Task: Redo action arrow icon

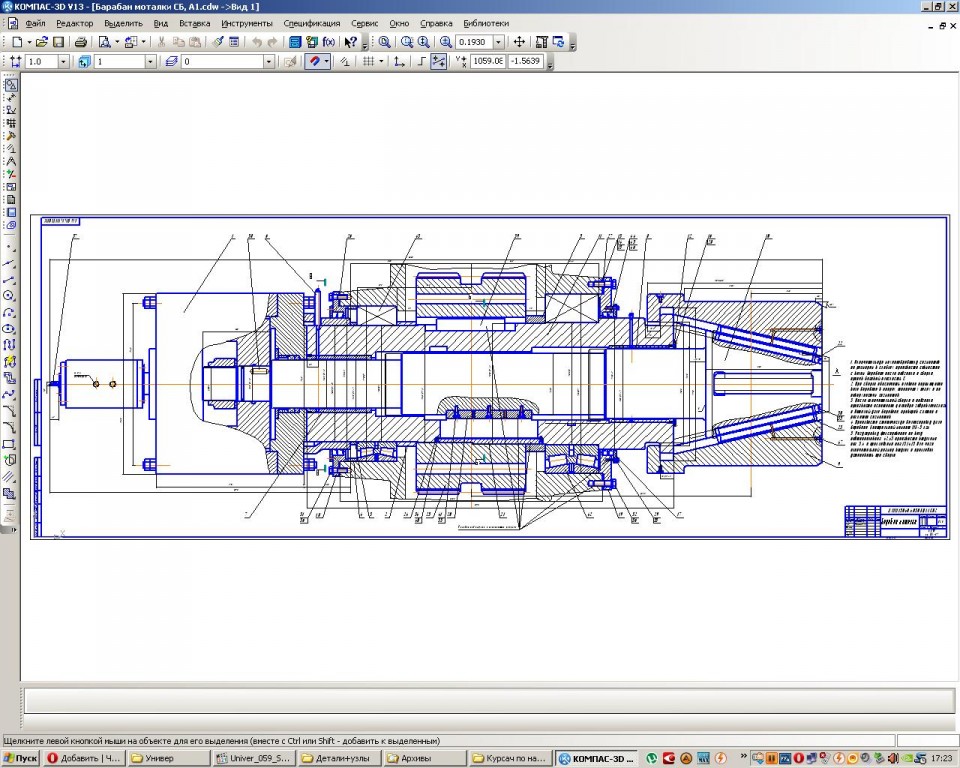Action: tap(272, 42)
